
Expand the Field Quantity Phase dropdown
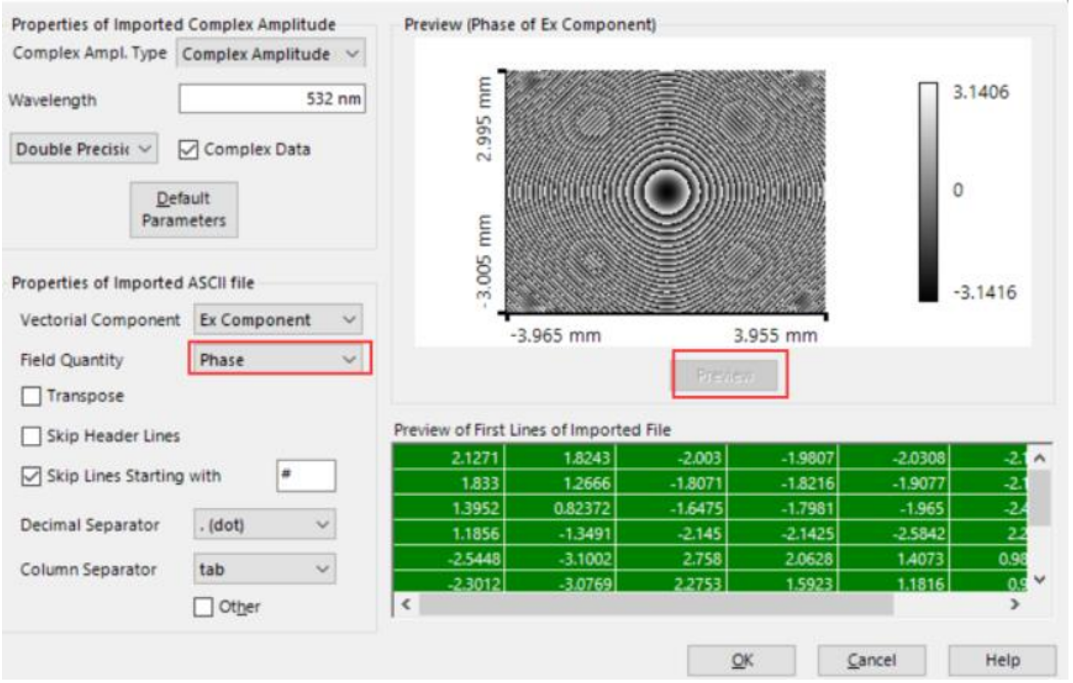pyautogui.click(x=279, y=359)
